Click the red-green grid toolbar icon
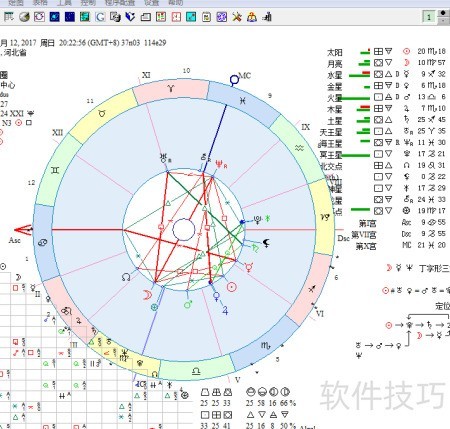Screen dimensions: 450x429 [x=161, y=17]
